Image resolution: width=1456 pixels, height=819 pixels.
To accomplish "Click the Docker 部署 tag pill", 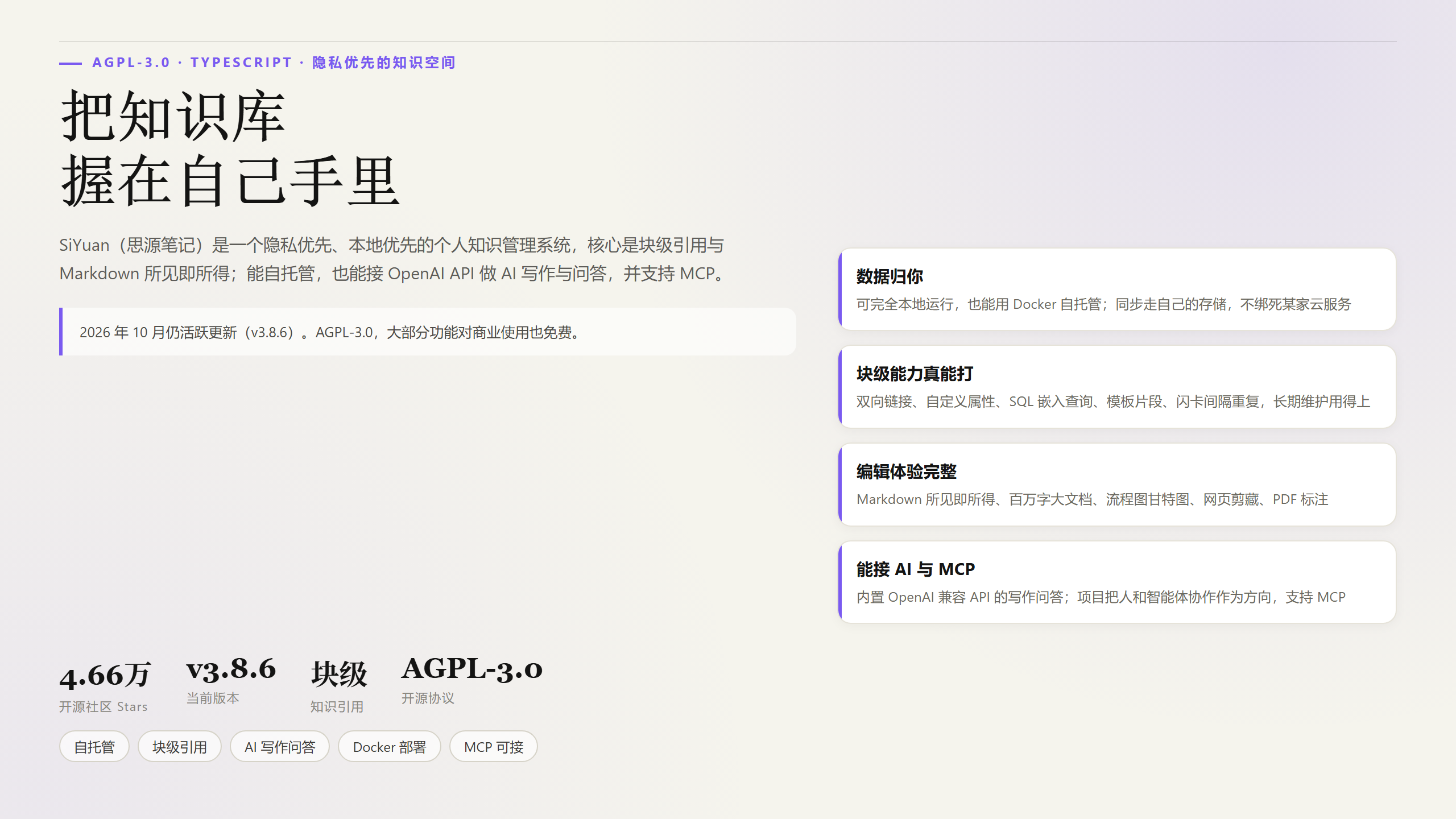I will (x=390, y=746).
